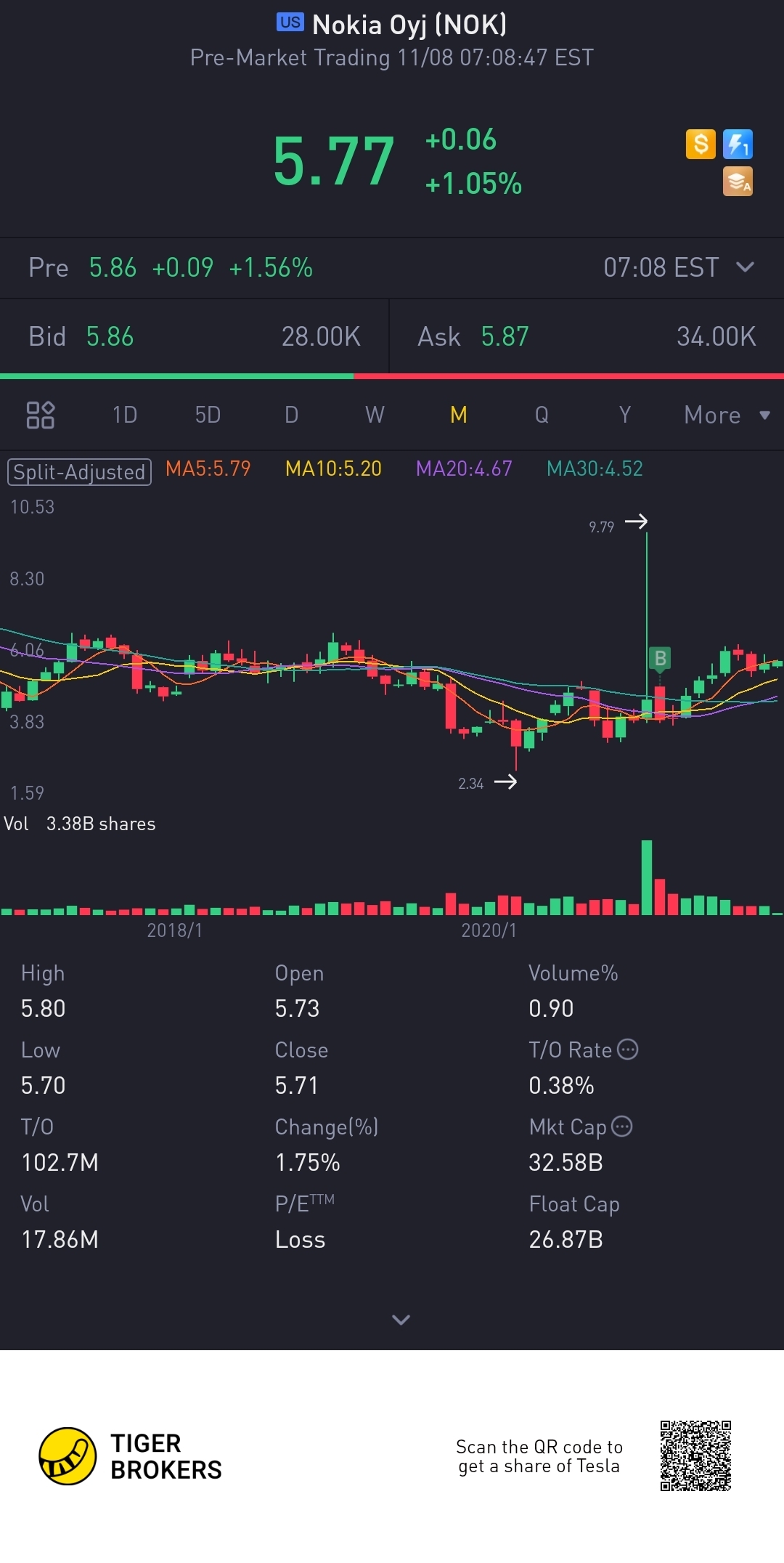Tap the P/E TTM Loss value

[x=301, y=1239]
